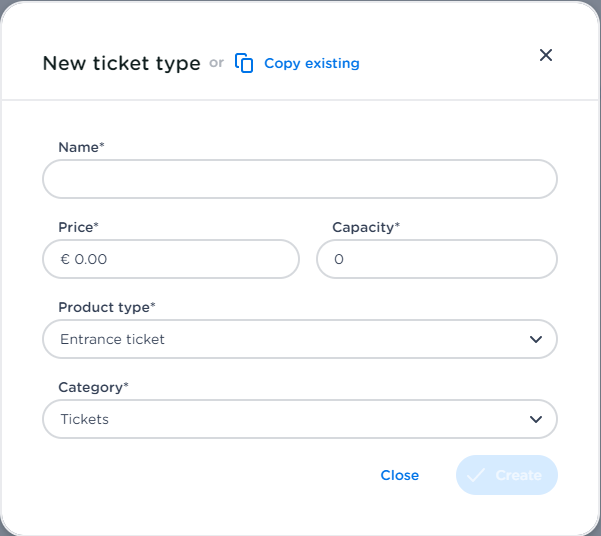Click the Create button

(x=507, y=475)
